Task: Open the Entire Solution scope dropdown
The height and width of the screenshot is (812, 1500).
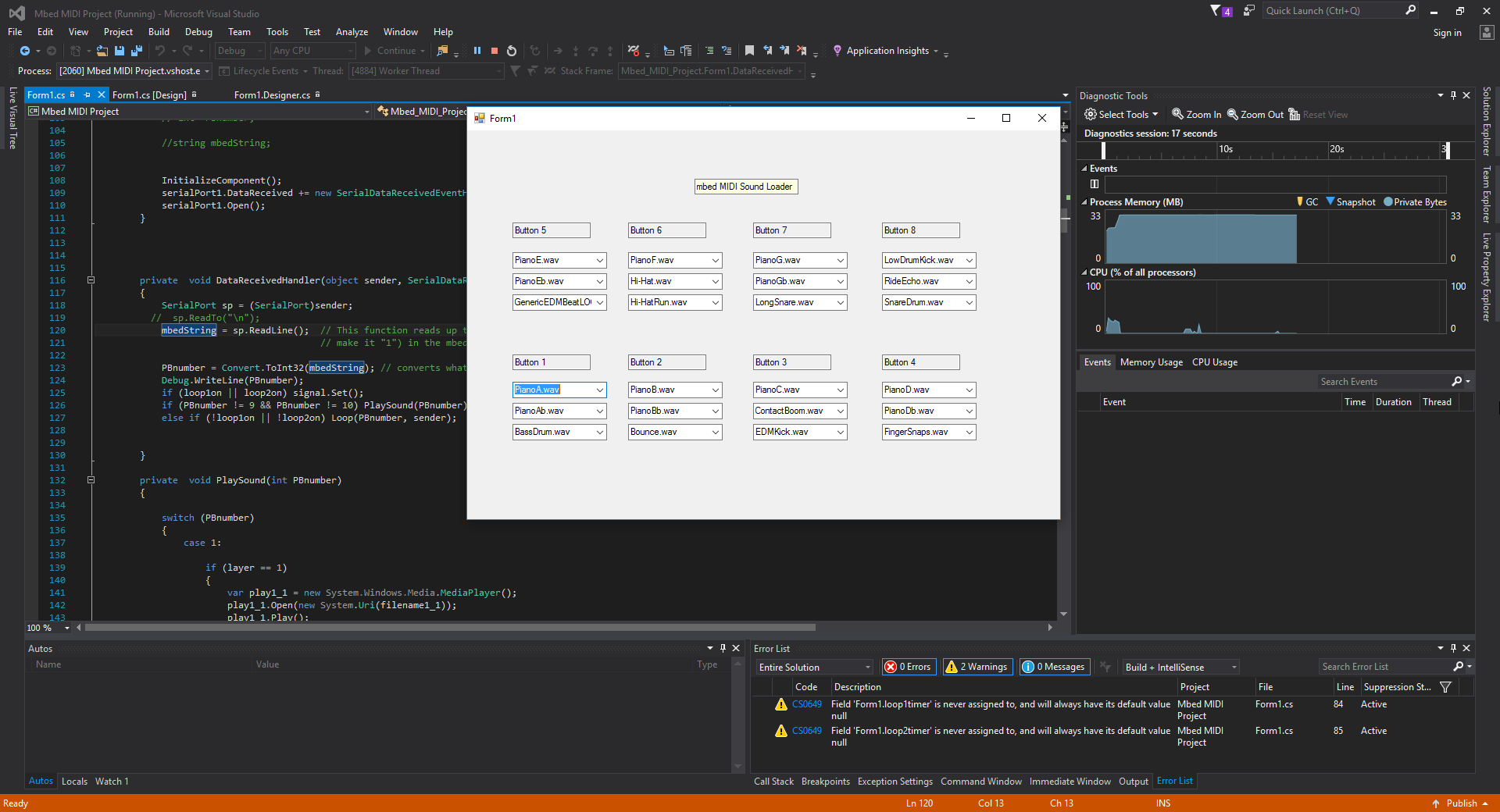Action: pyautogui.click(x=814, y=668)
